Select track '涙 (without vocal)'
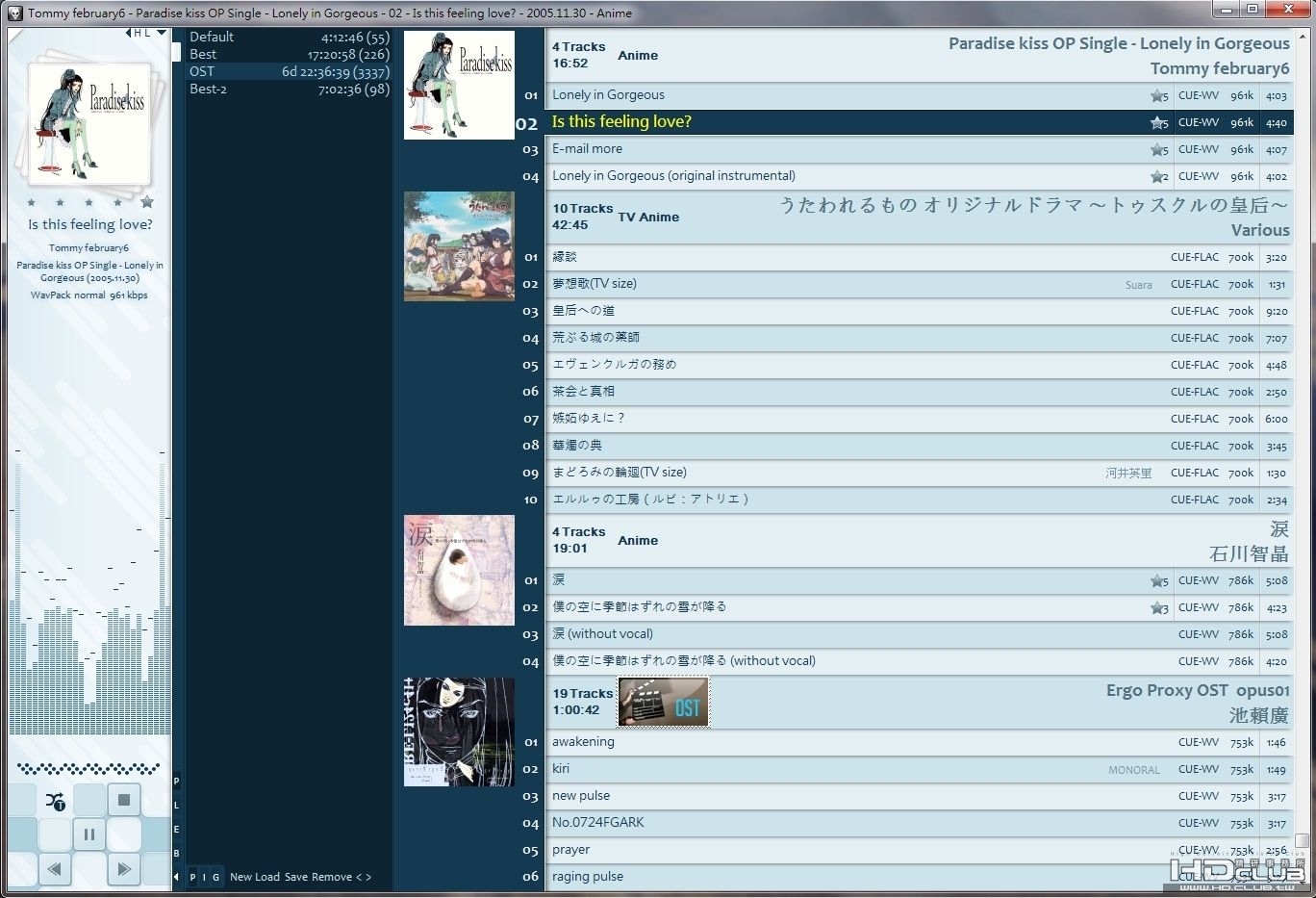The image size is (1316, 898). (x=919, y=634)
